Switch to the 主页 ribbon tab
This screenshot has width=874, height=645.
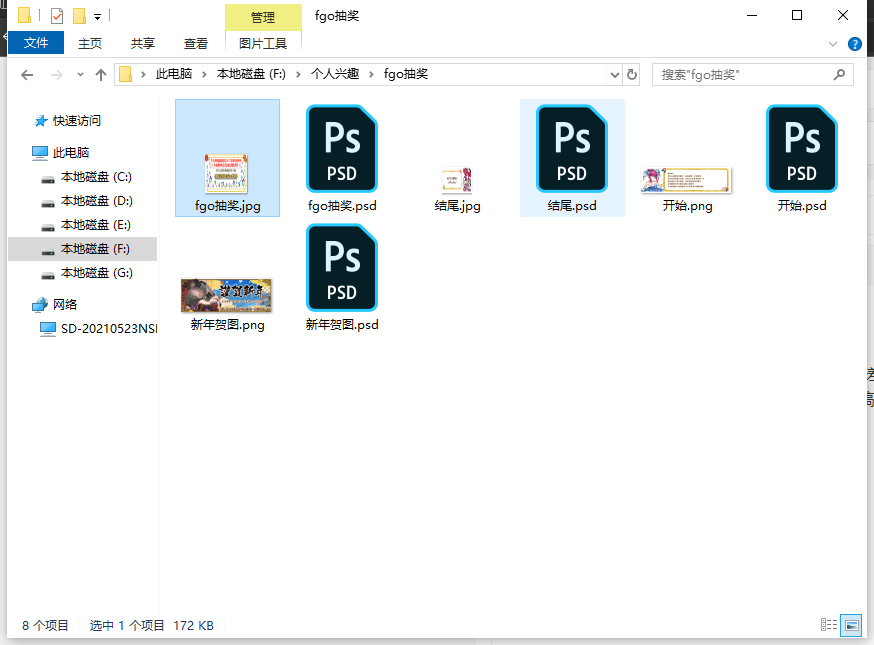point(90,43)
